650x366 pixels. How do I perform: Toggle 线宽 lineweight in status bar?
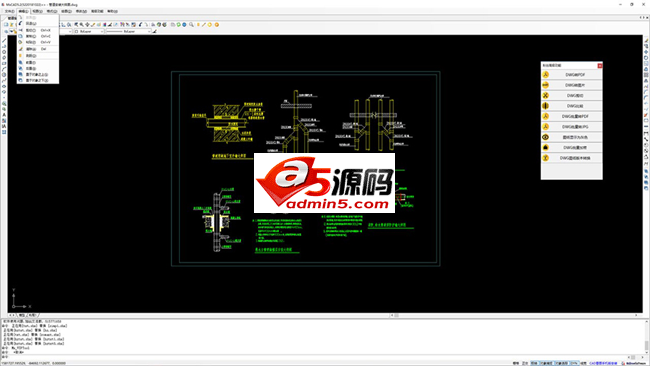(583, 363)
